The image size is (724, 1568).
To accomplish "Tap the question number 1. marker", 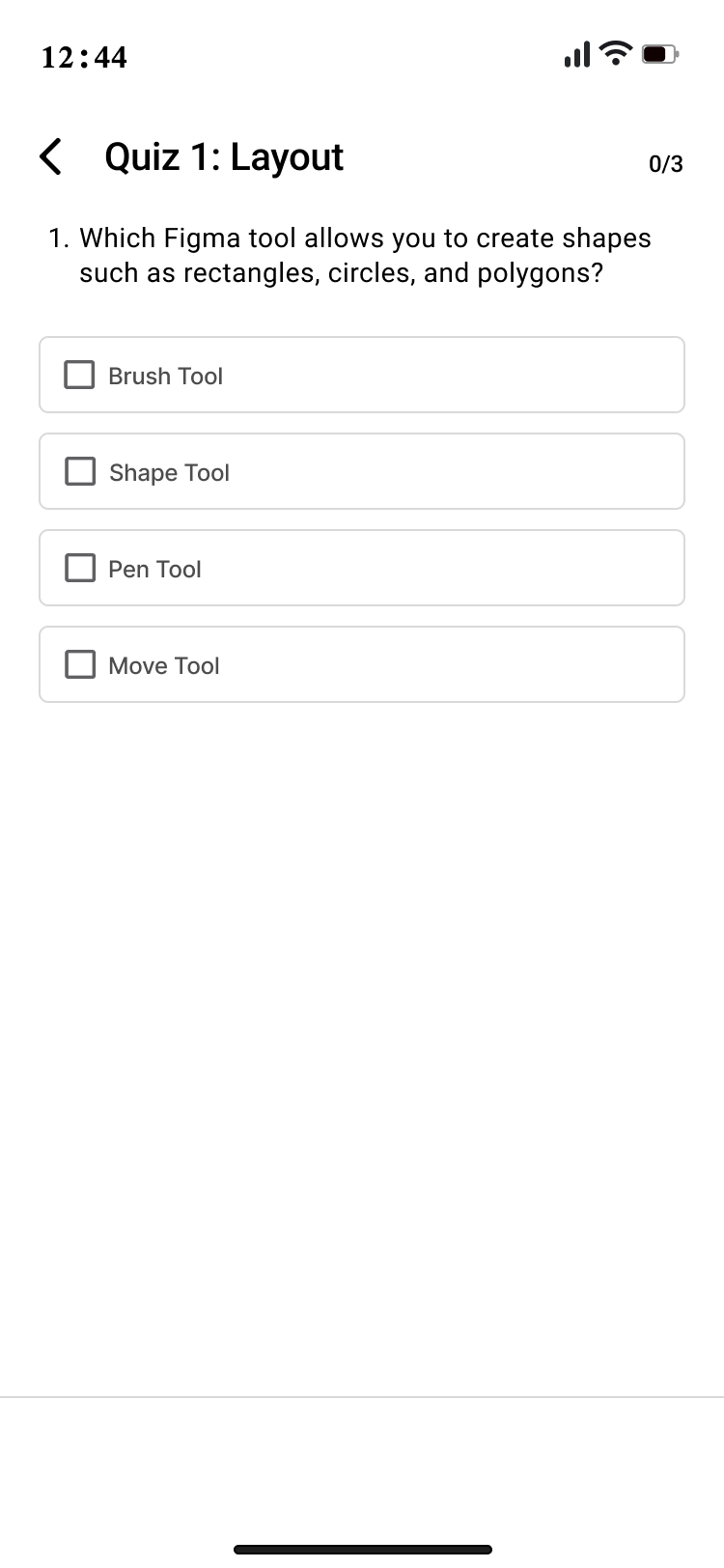I will coord(59,238).
